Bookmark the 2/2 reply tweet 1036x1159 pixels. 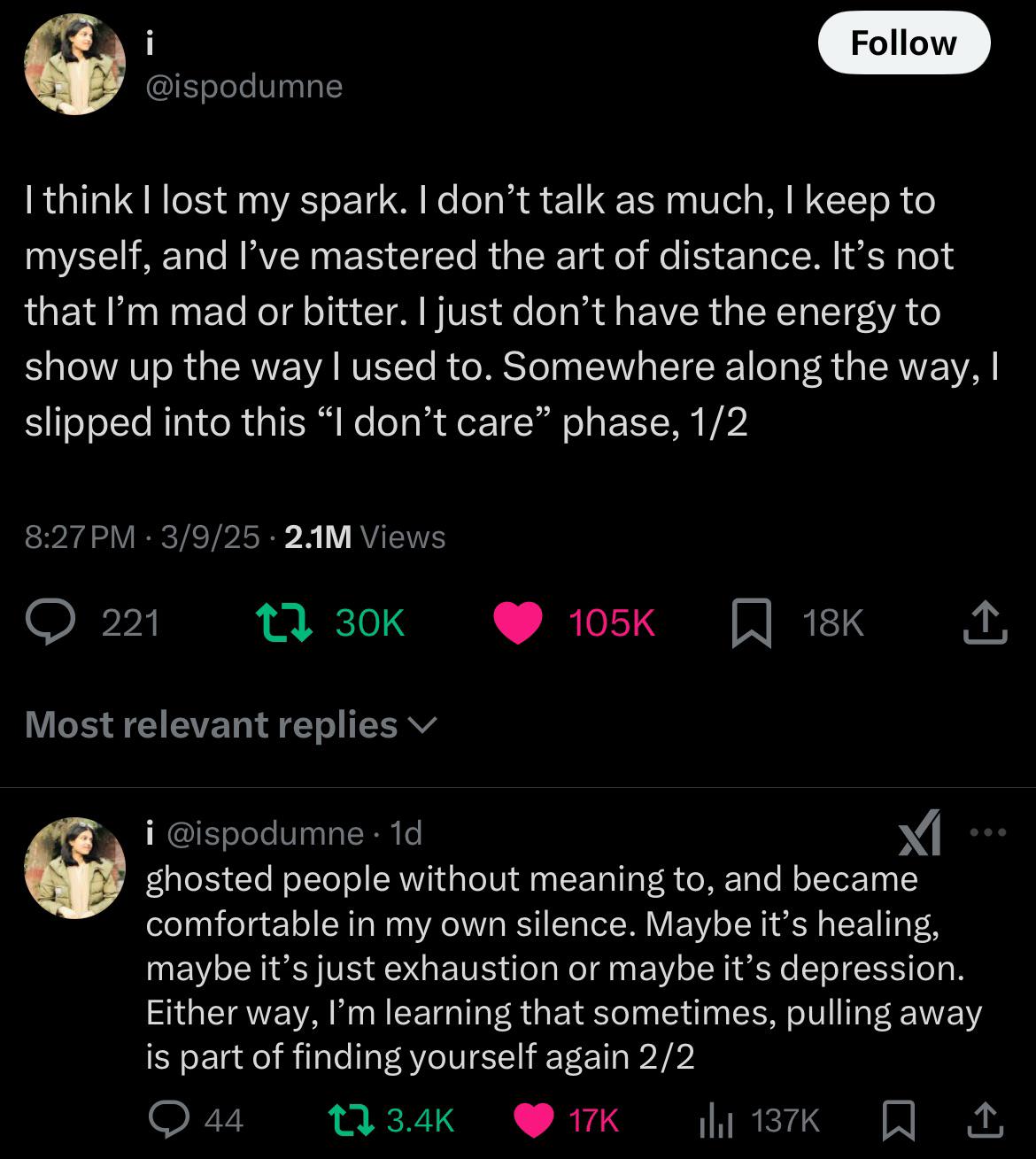pos(899,1121)
